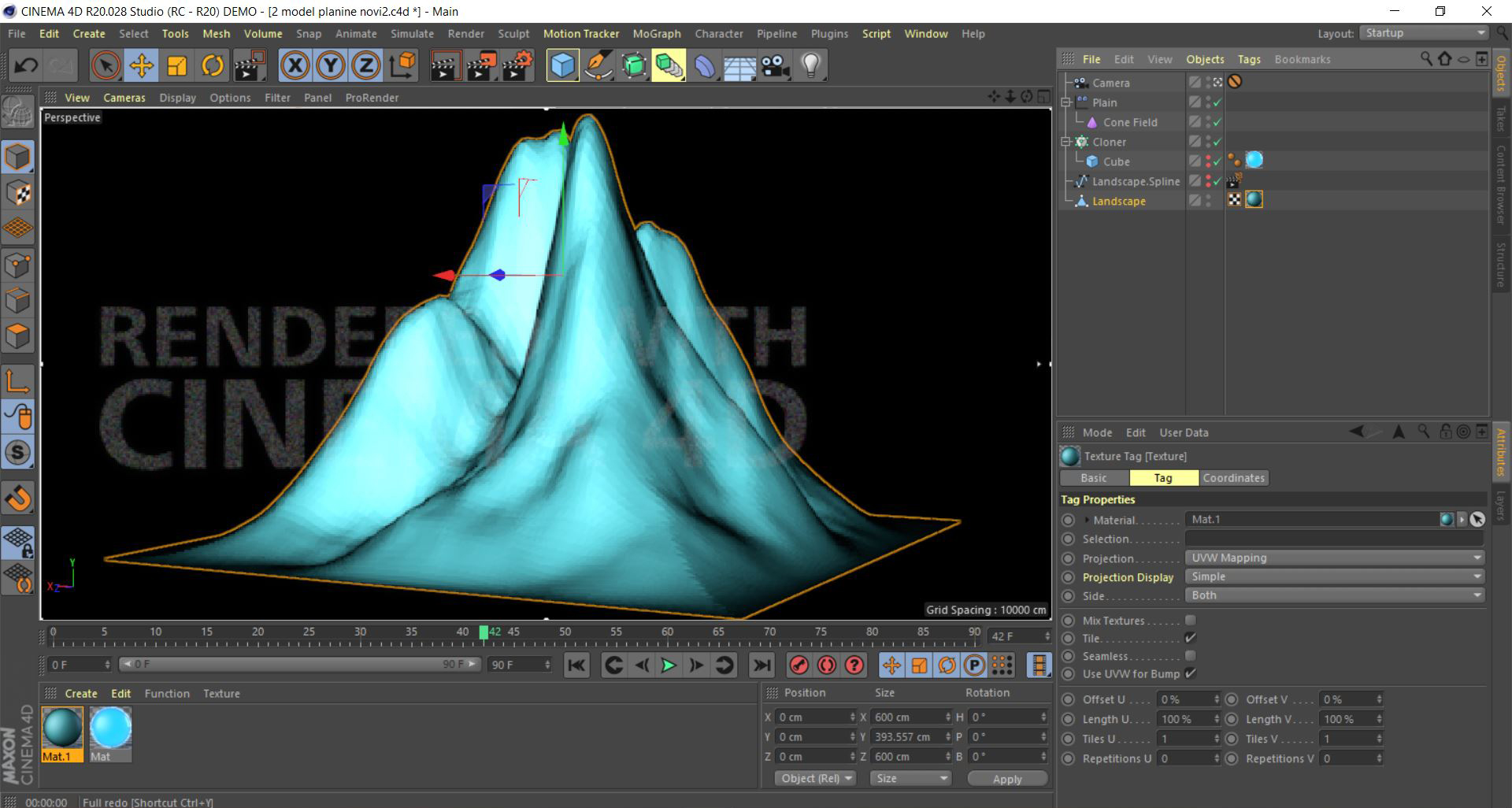Click Landscape's texture tag sphere

click(1254, 200)
